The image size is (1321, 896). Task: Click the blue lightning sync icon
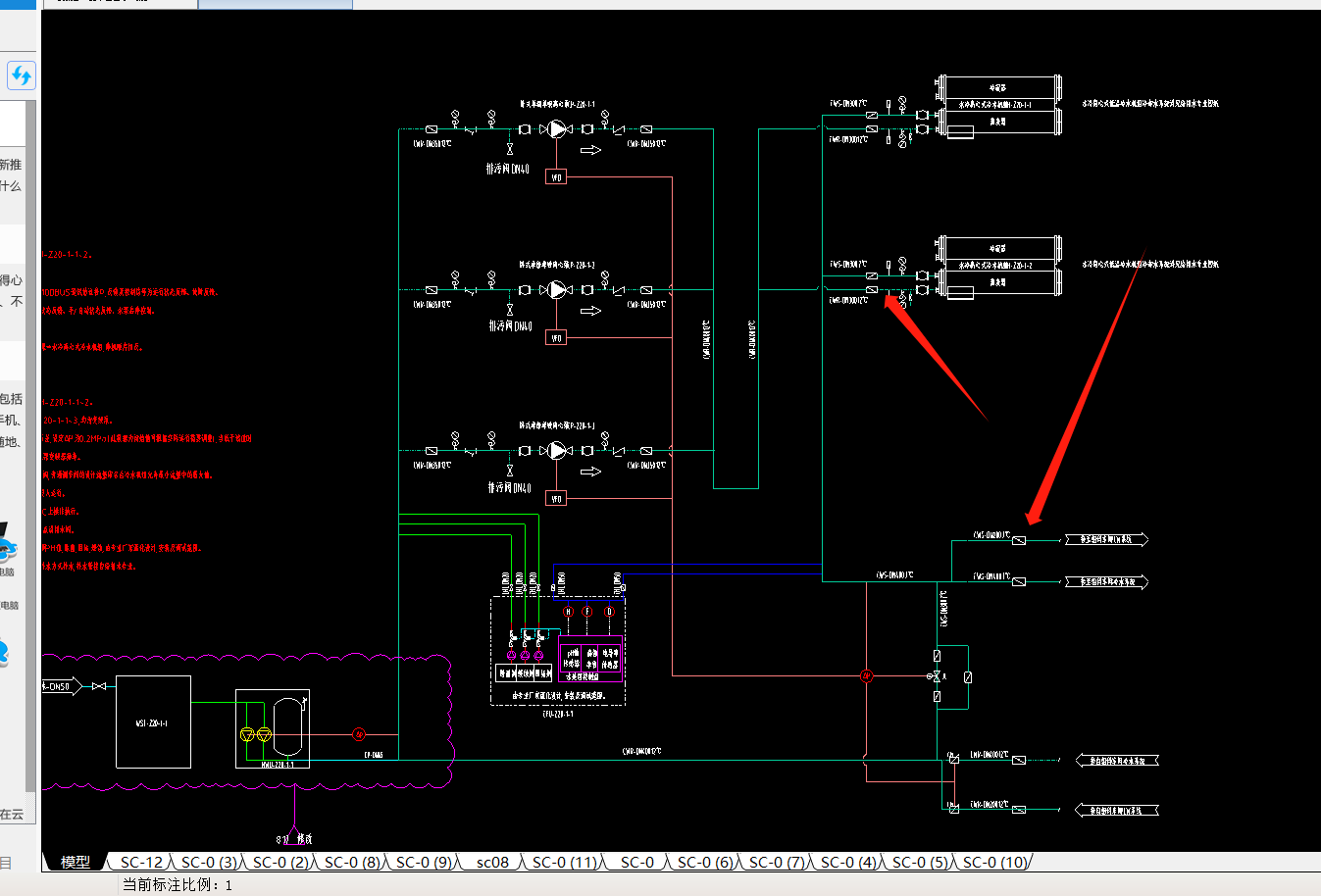[x=22, y=75]
